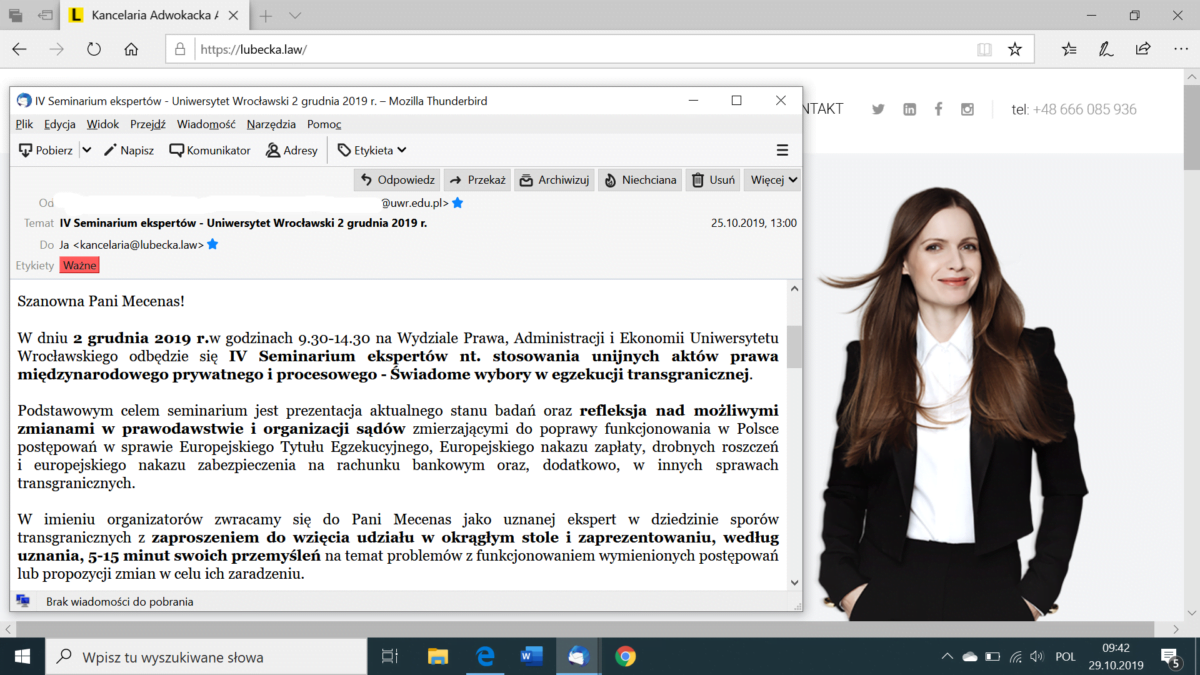1200x675 pixels.
Task: Click the Facebook icon in website header
Action: 938,109
